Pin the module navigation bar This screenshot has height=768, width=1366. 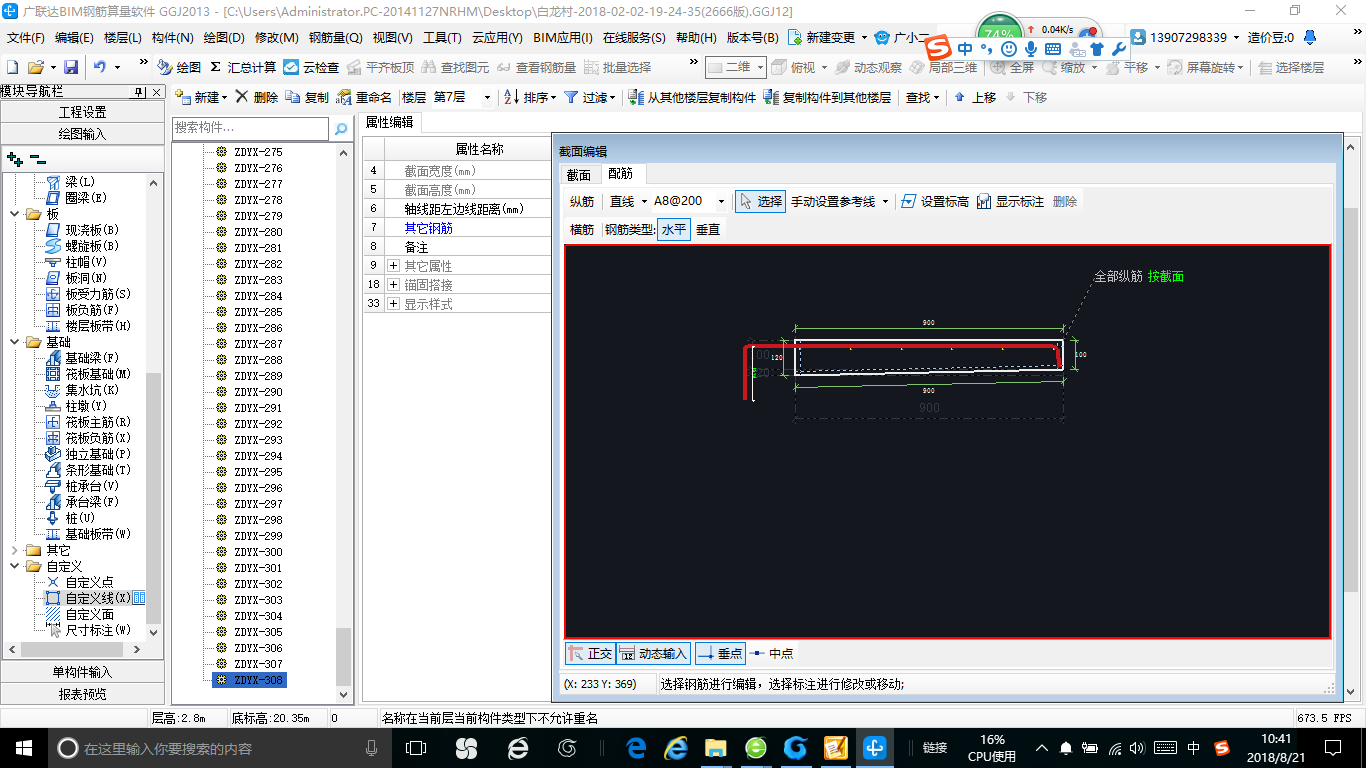pyautogui.click(x=139, y=92)
